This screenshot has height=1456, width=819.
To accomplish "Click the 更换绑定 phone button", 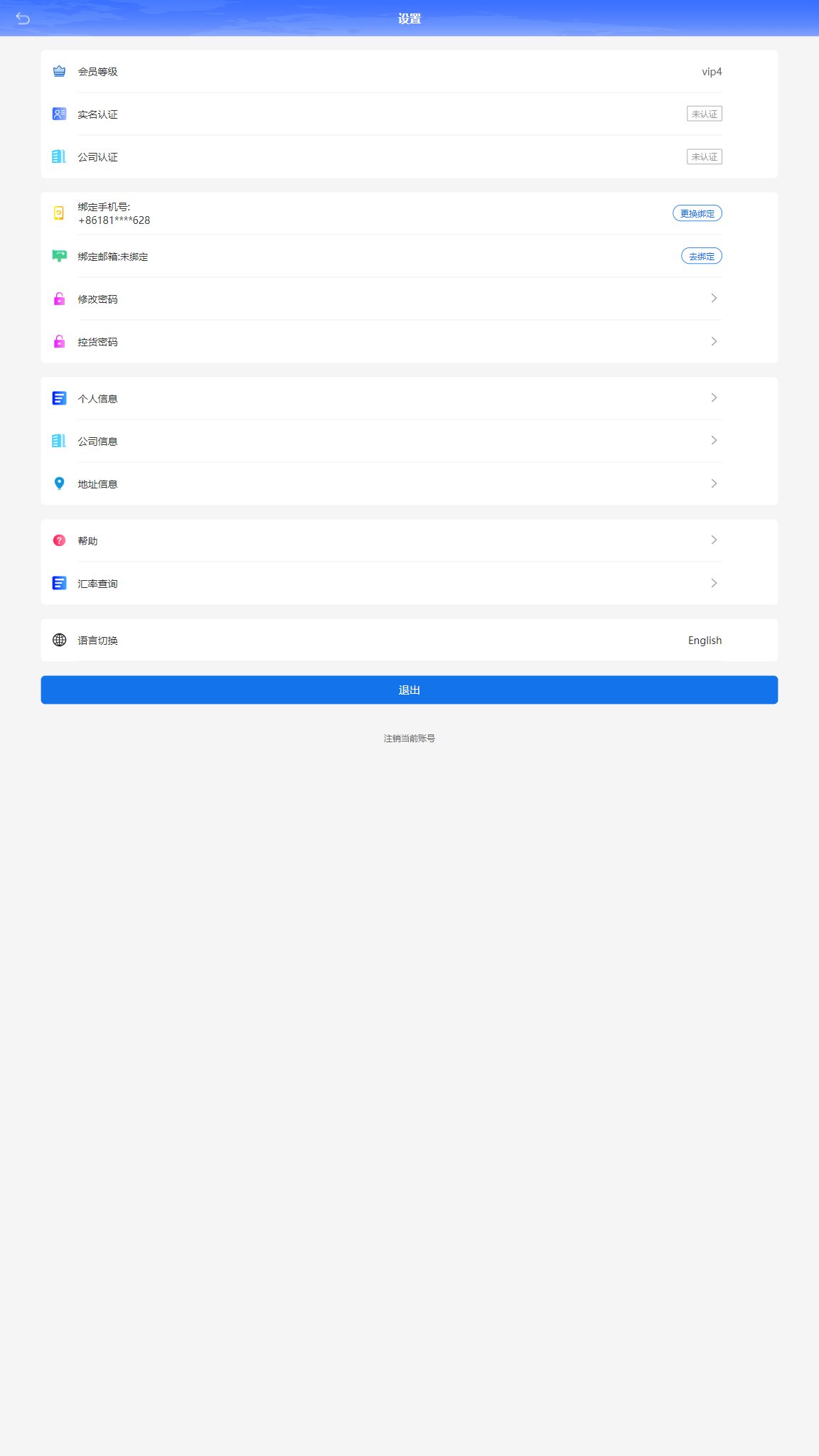I will point(697,213).
